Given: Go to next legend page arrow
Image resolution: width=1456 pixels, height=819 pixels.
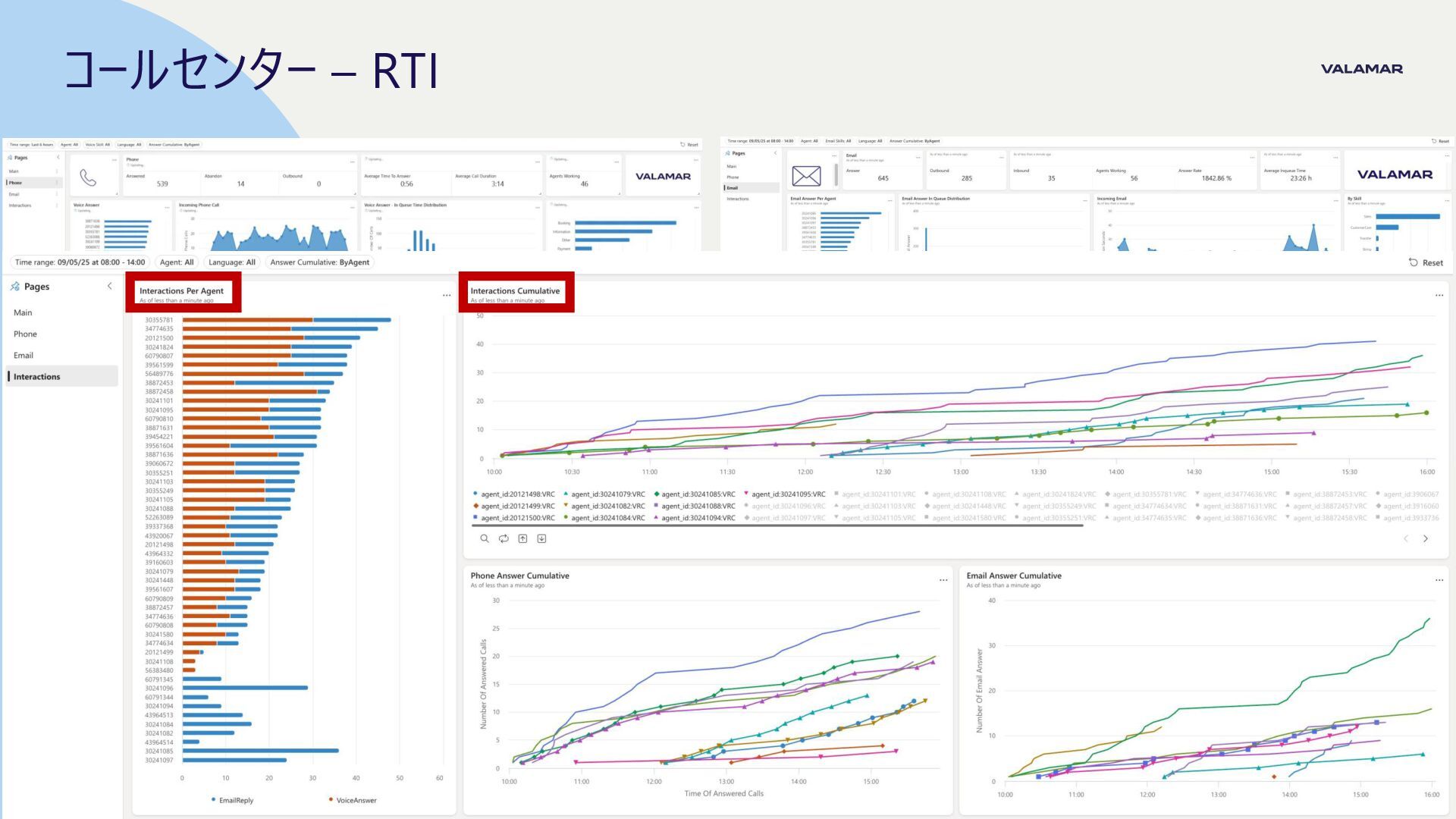Looking at the screenshot, I should coord(1426,538).
